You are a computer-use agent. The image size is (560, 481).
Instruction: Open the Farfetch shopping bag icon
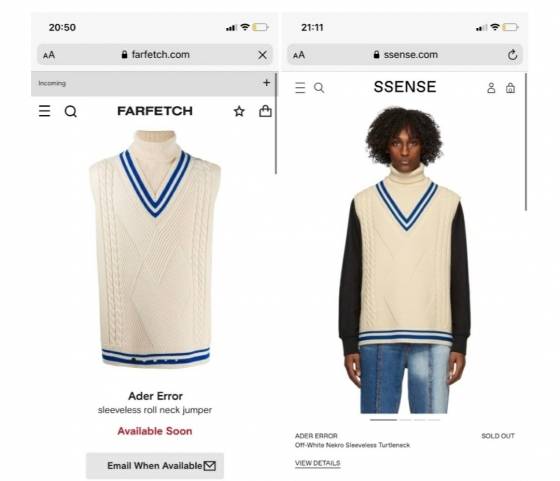(265, 111)
